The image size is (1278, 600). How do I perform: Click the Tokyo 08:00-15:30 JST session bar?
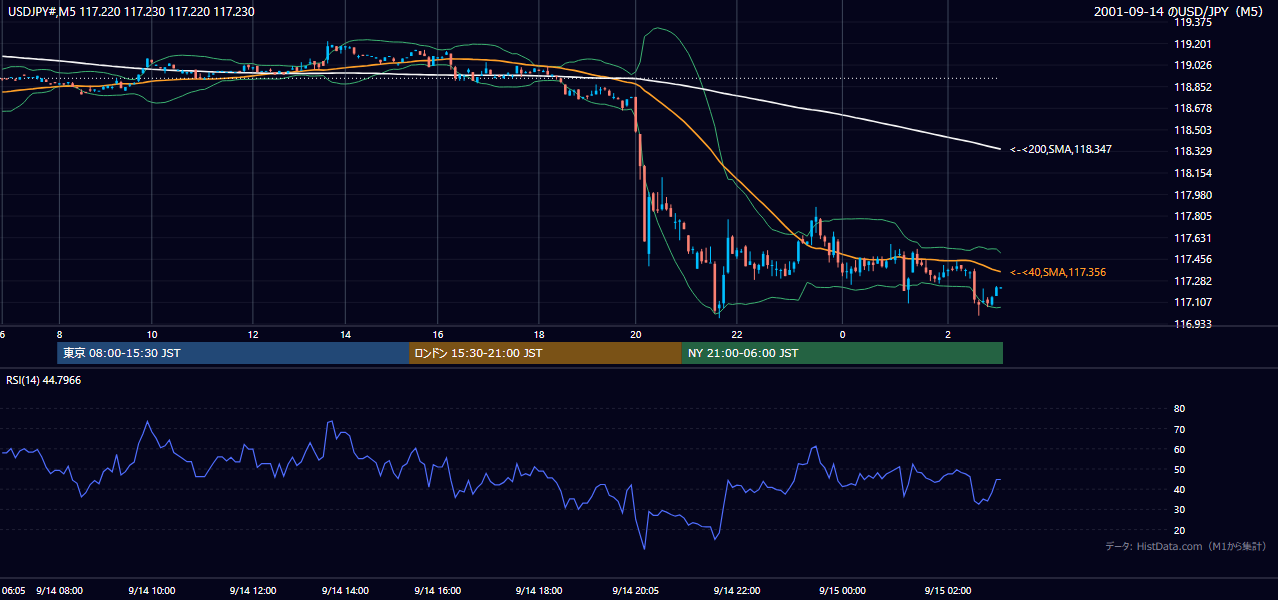[233, 353]
